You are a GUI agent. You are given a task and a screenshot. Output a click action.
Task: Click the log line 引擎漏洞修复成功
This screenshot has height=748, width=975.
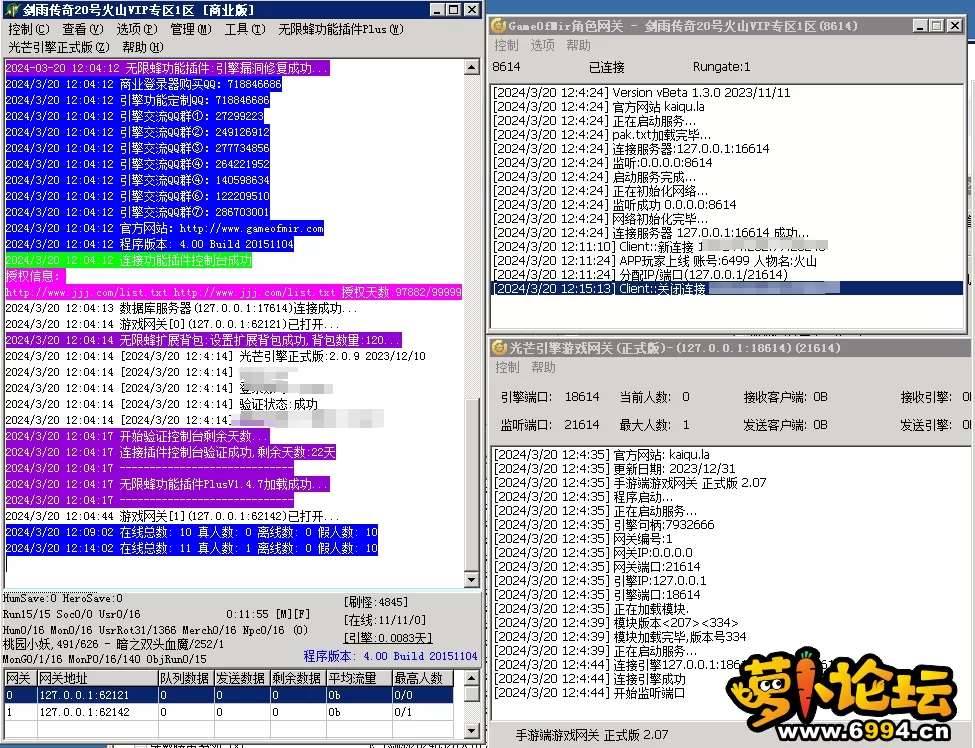pos(167,68)
